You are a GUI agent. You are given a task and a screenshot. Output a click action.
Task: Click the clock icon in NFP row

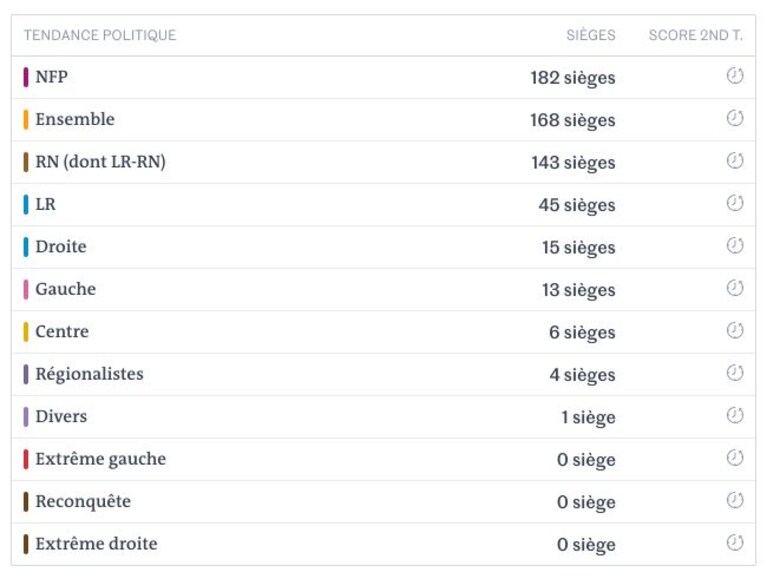735,75
